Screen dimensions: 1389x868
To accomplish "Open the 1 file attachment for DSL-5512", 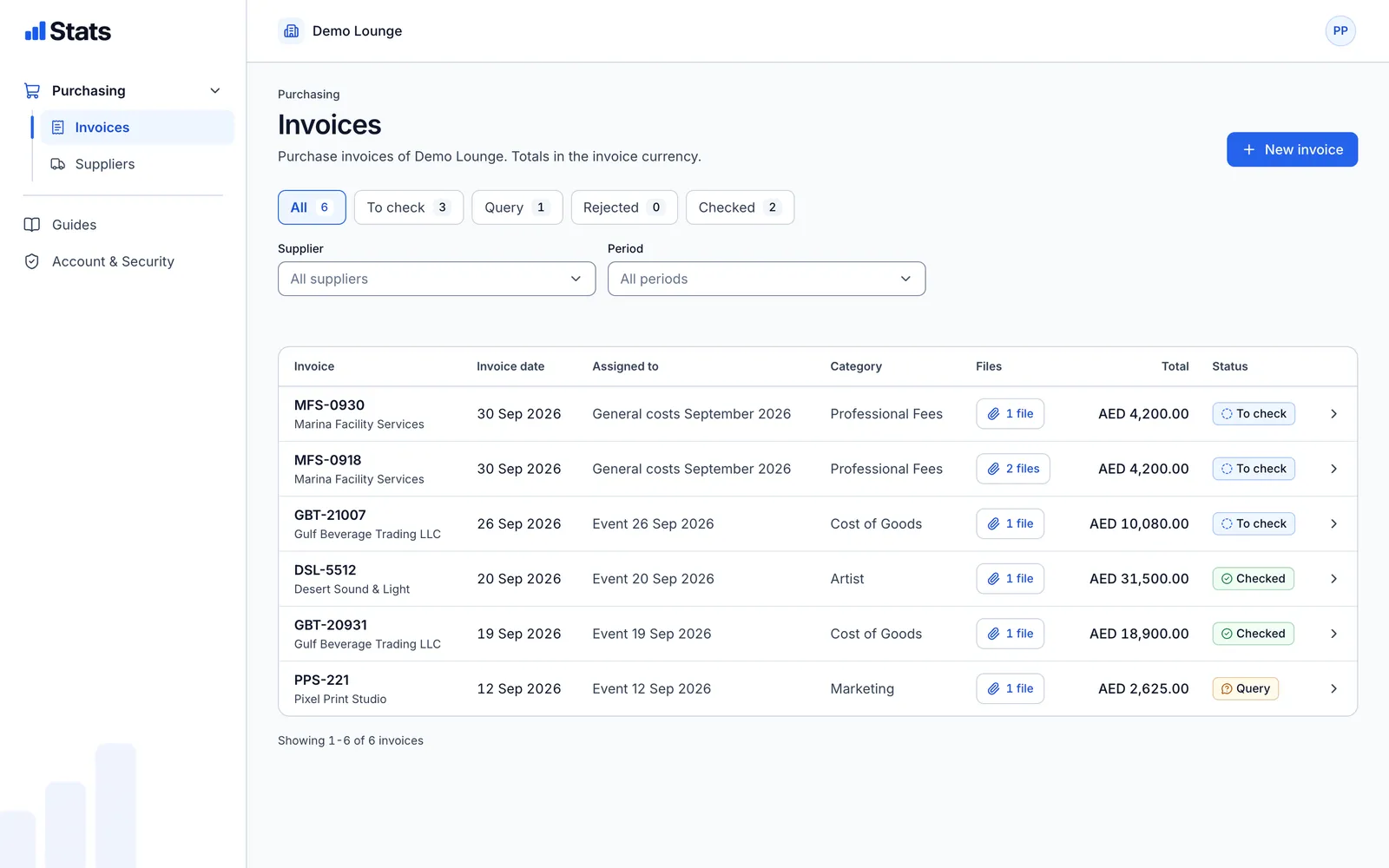I will [1010, 579].
